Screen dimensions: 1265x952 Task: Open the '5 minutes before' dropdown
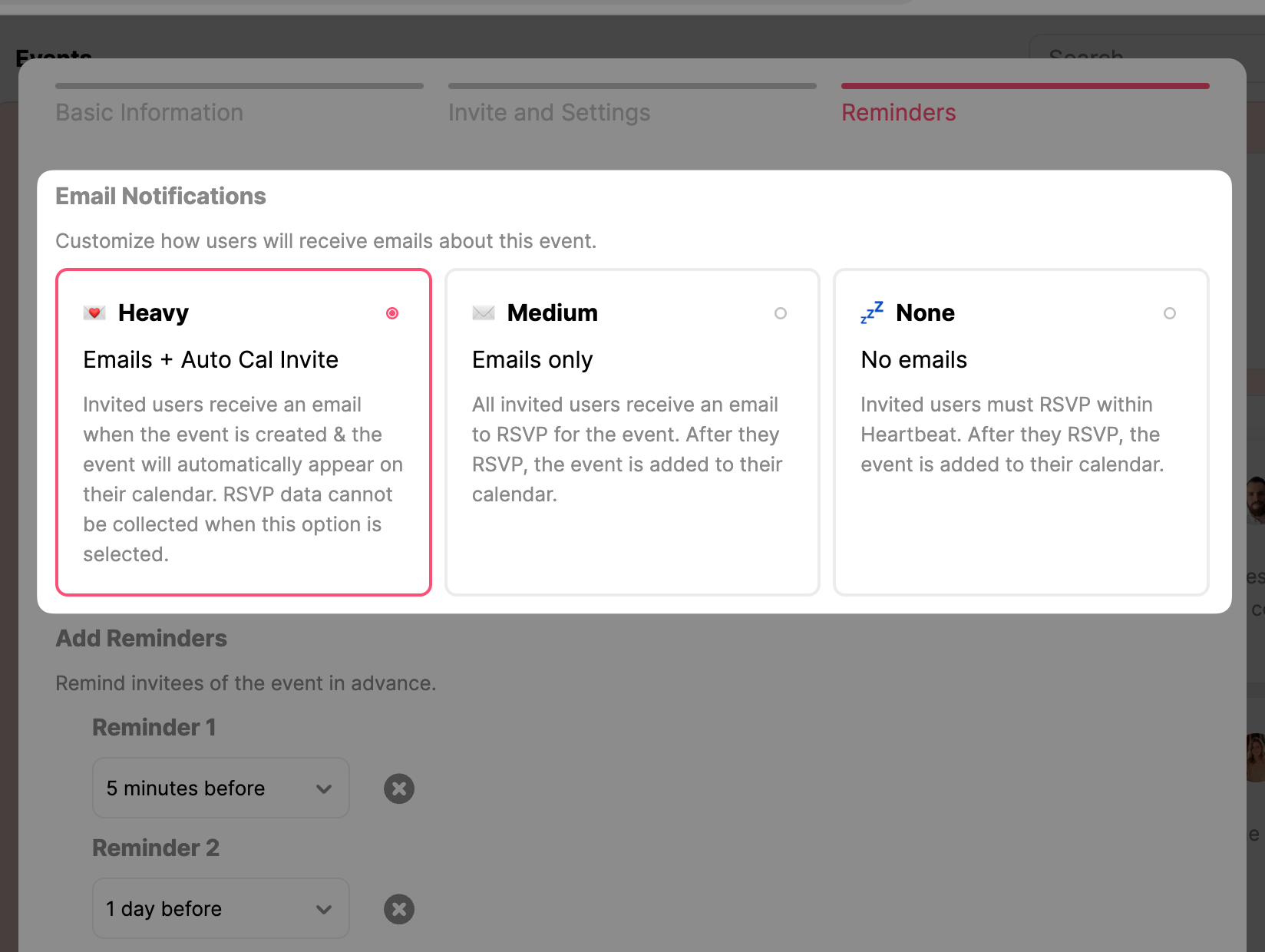207,788
